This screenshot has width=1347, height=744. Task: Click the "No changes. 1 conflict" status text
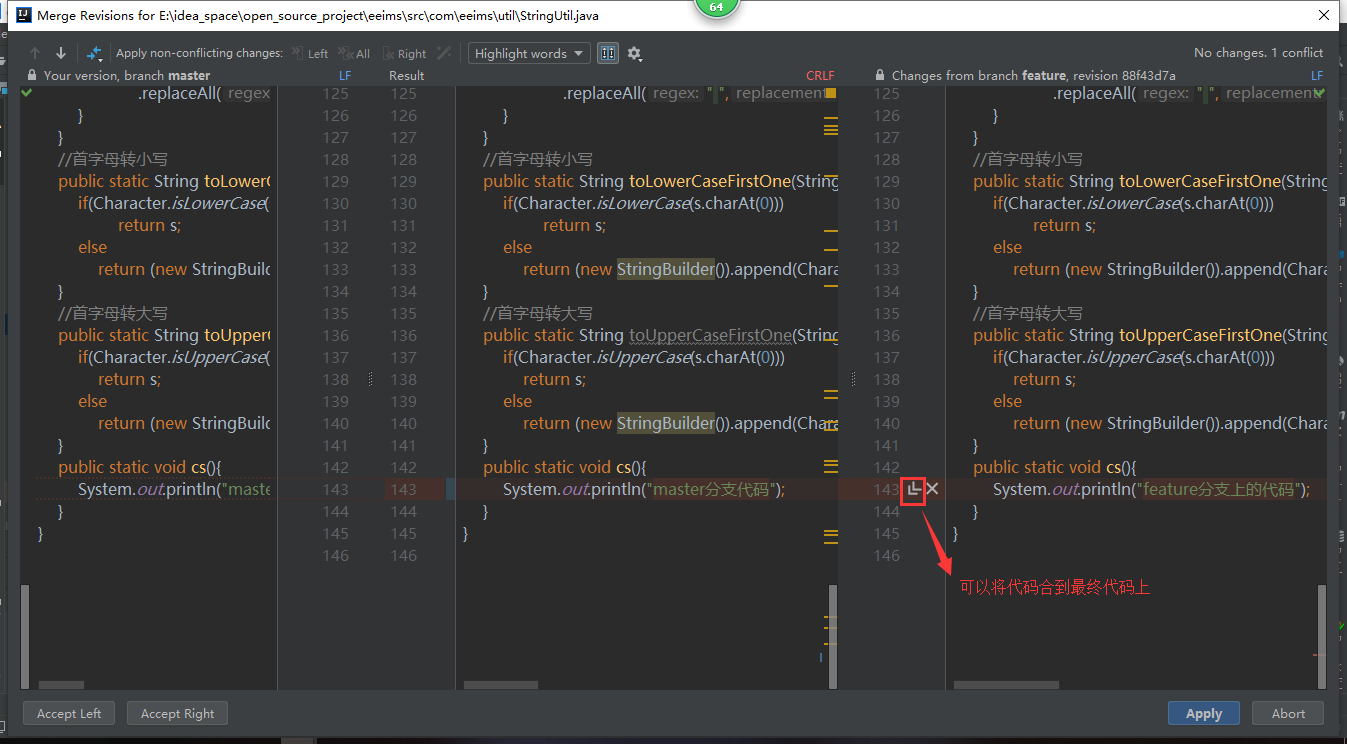pyautogui.click(x=1258, y=53)
